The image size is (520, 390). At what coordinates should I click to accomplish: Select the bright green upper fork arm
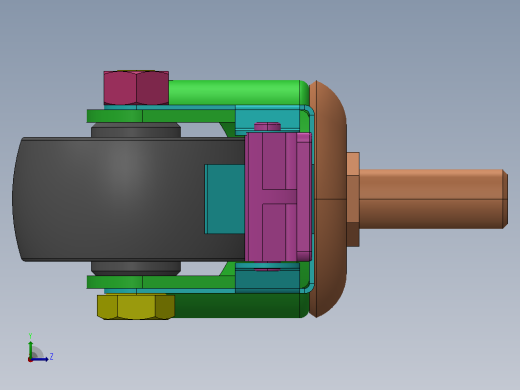click(238, 92)
